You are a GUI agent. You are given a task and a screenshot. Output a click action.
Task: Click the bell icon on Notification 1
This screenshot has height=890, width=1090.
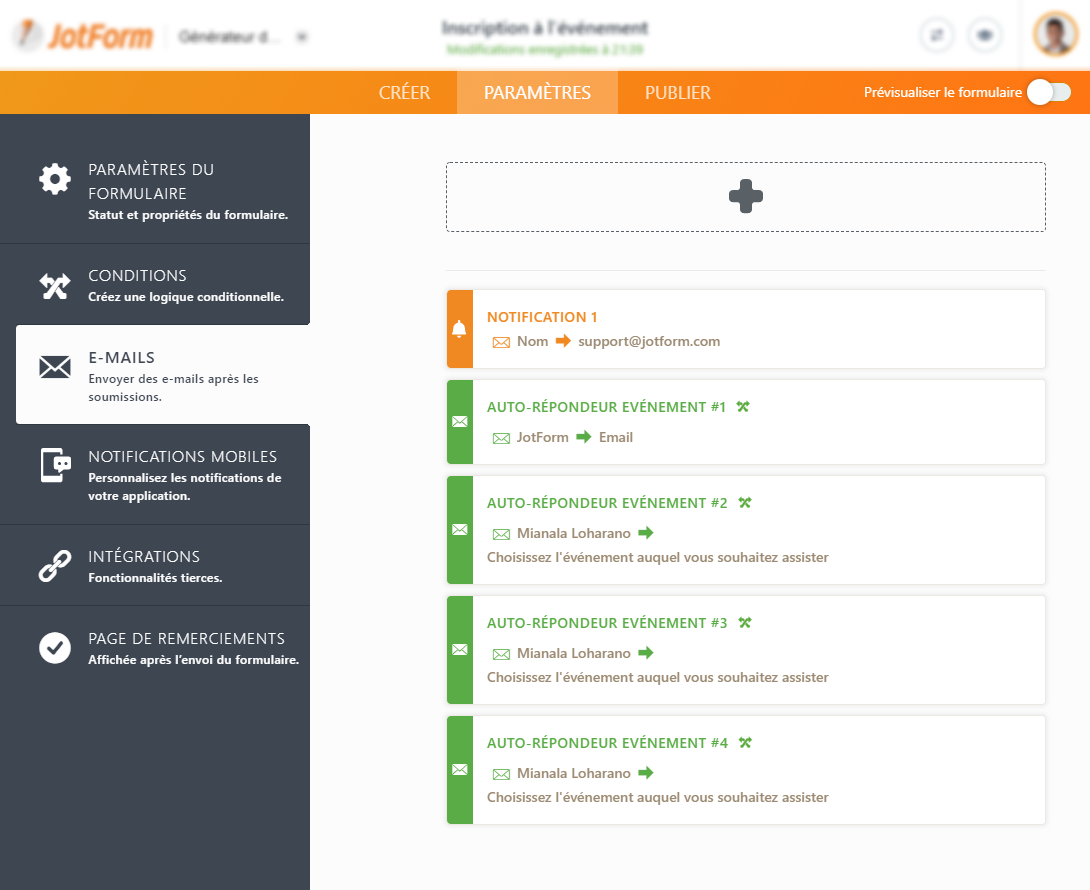[459, 329]
